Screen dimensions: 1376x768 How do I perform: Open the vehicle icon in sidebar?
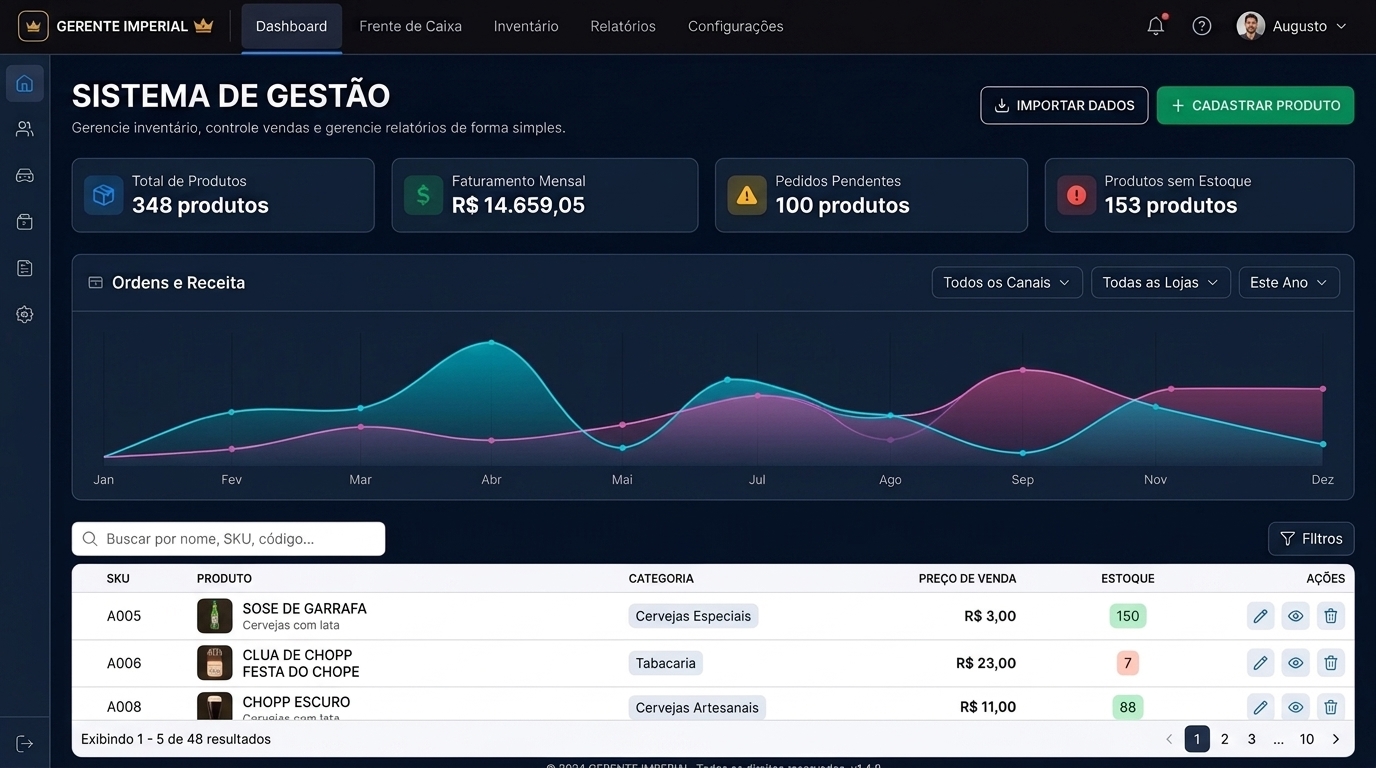25,176
